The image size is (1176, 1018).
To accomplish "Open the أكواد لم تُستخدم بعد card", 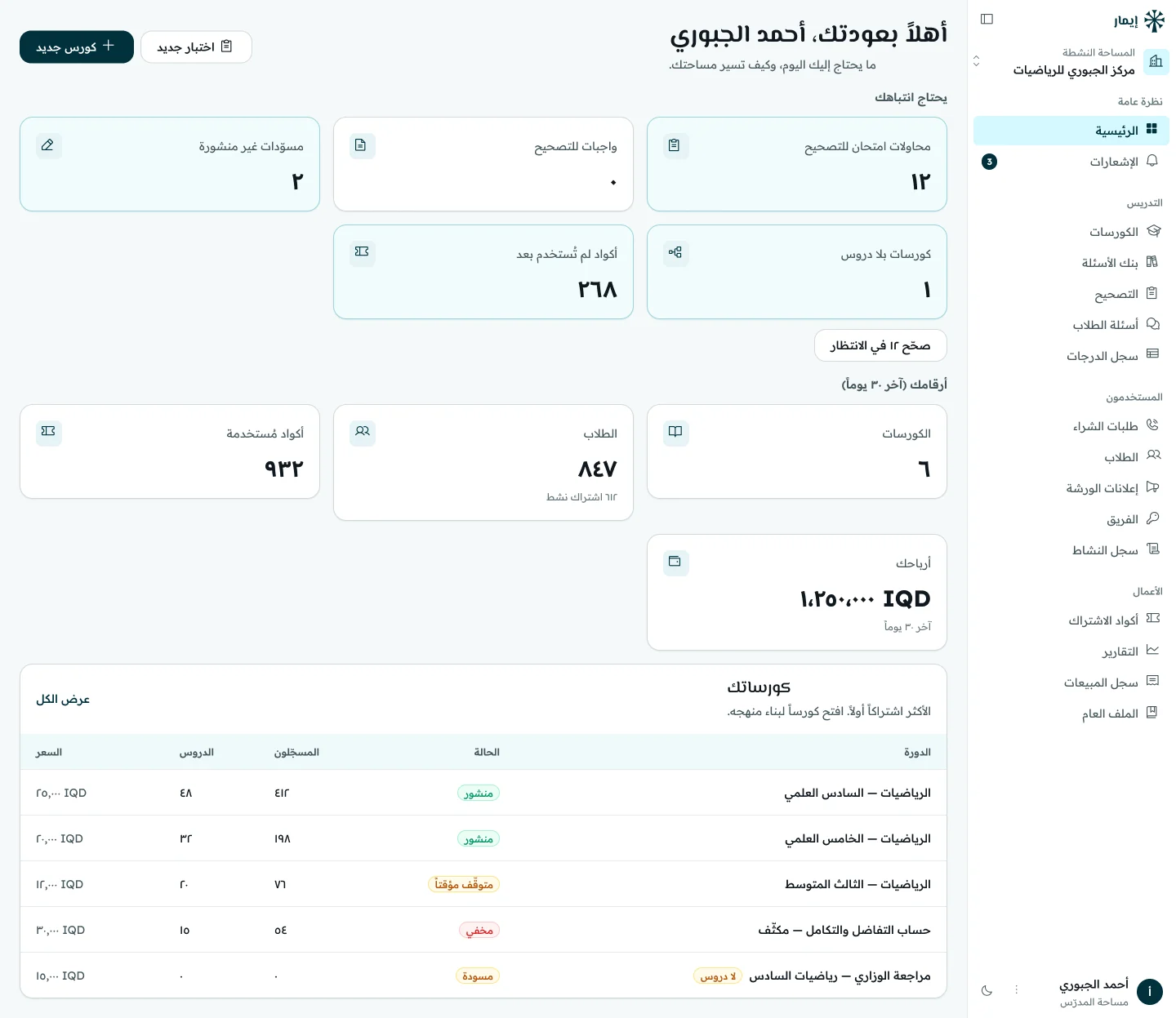I will [483, 272].
